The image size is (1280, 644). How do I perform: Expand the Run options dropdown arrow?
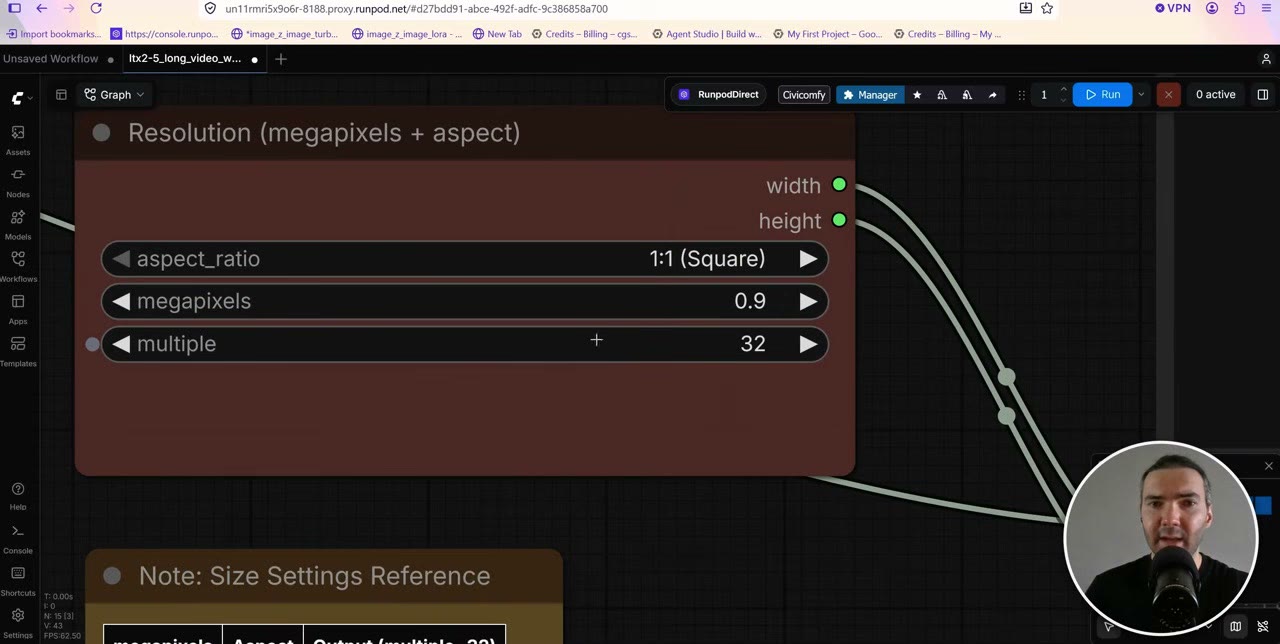click(1141, 95)
